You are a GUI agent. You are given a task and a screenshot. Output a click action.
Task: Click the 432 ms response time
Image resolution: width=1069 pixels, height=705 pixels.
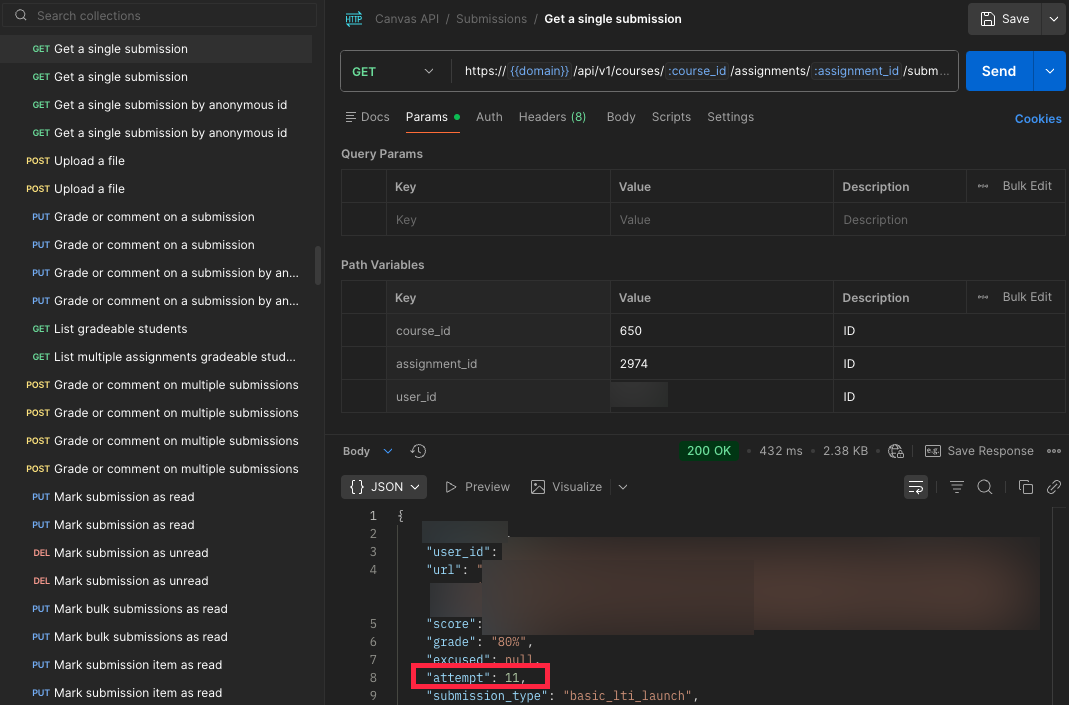(x=781, y=451)
